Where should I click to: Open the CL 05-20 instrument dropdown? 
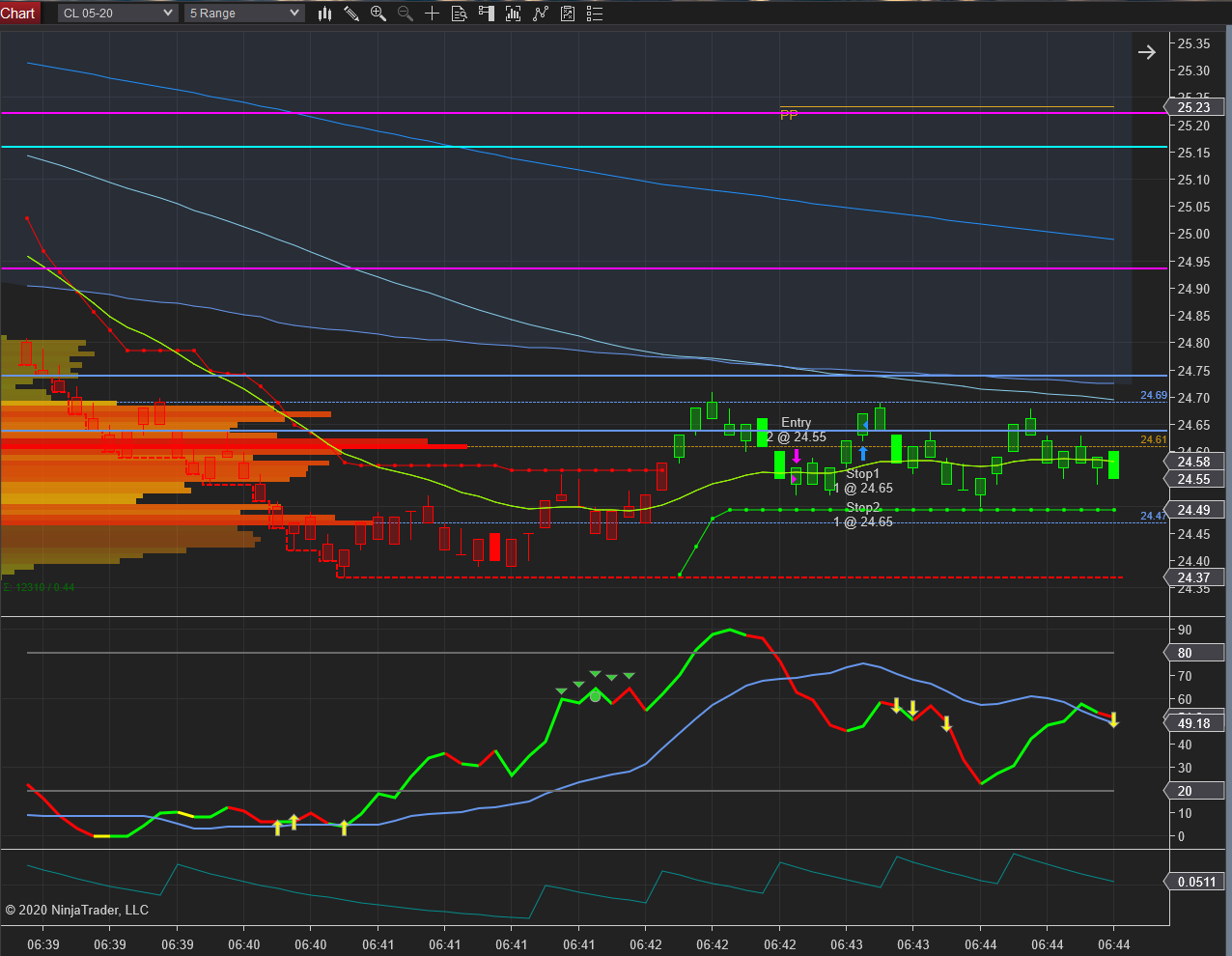click(118, 14)
